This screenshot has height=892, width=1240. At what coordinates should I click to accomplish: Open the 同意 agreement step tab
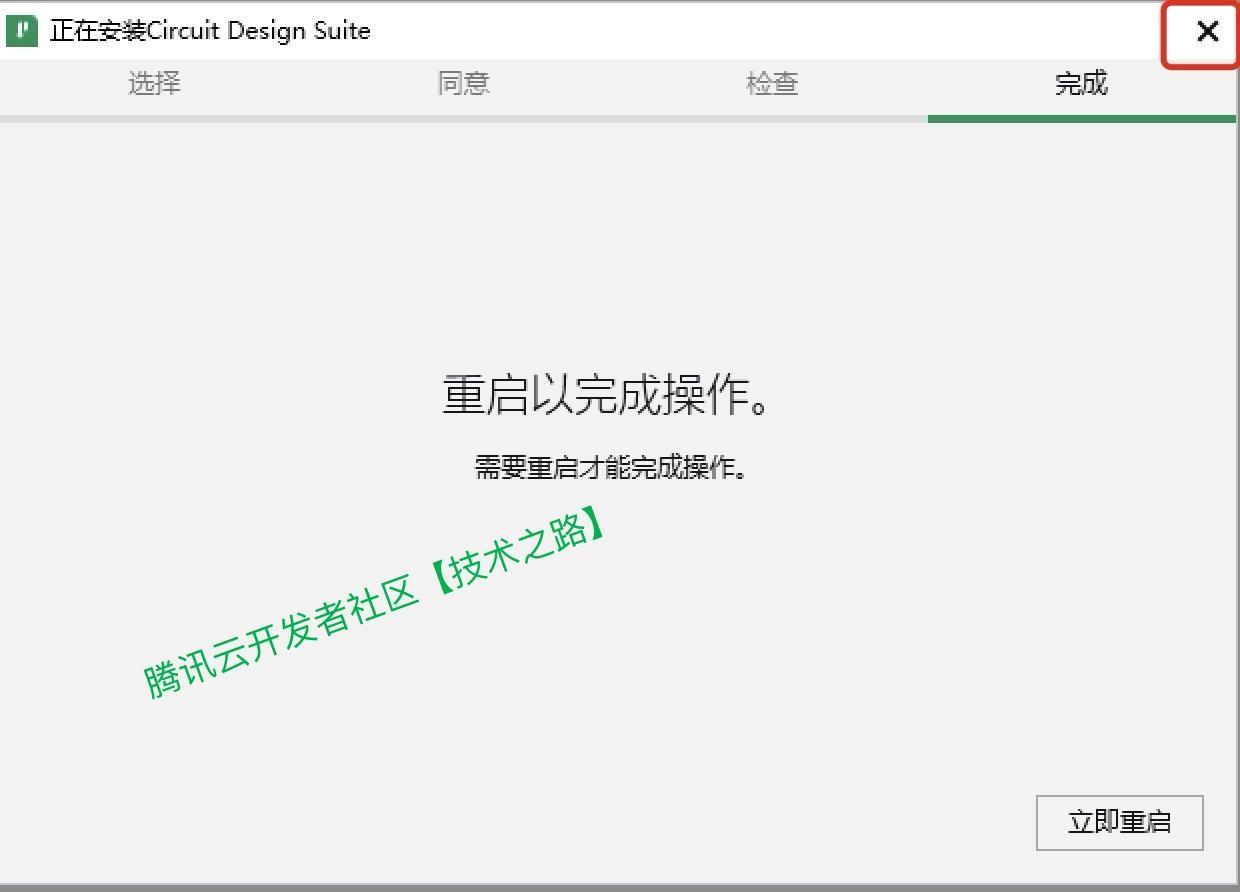click(x=464, y=83)
